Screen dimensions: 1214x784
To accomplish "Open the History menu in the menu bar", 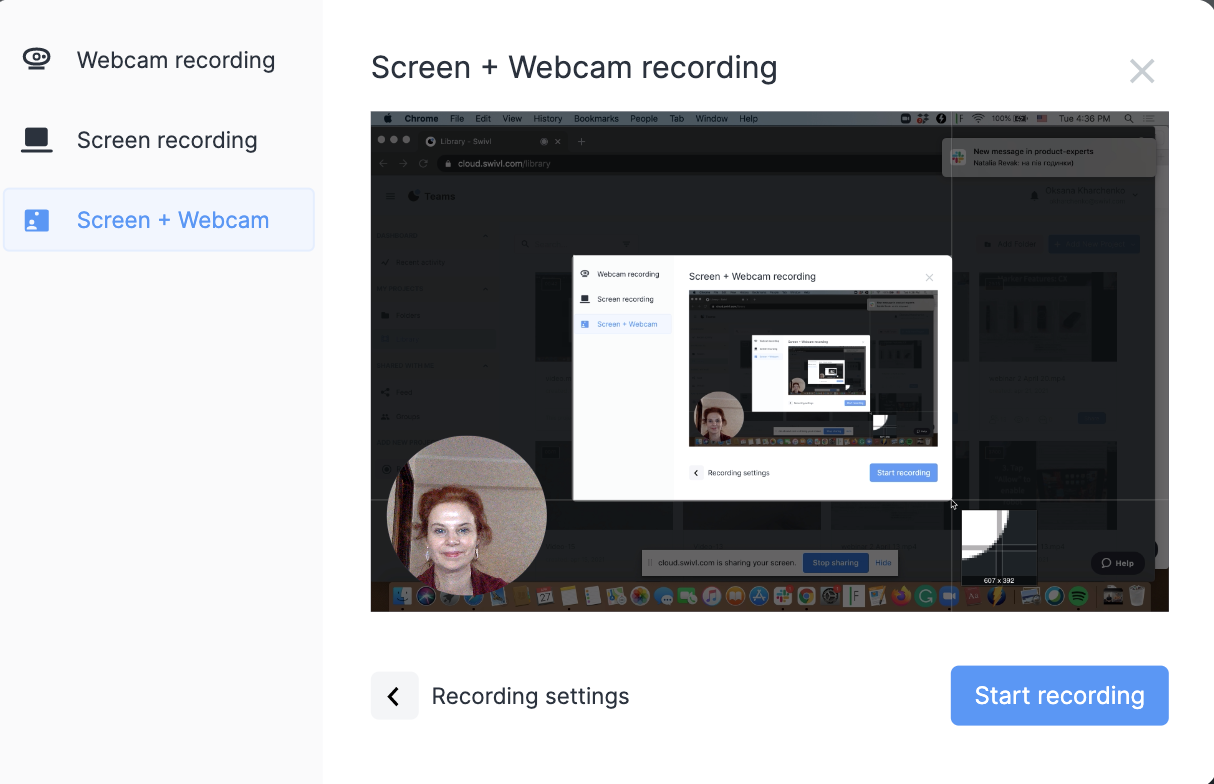I will tap(547, 119).
